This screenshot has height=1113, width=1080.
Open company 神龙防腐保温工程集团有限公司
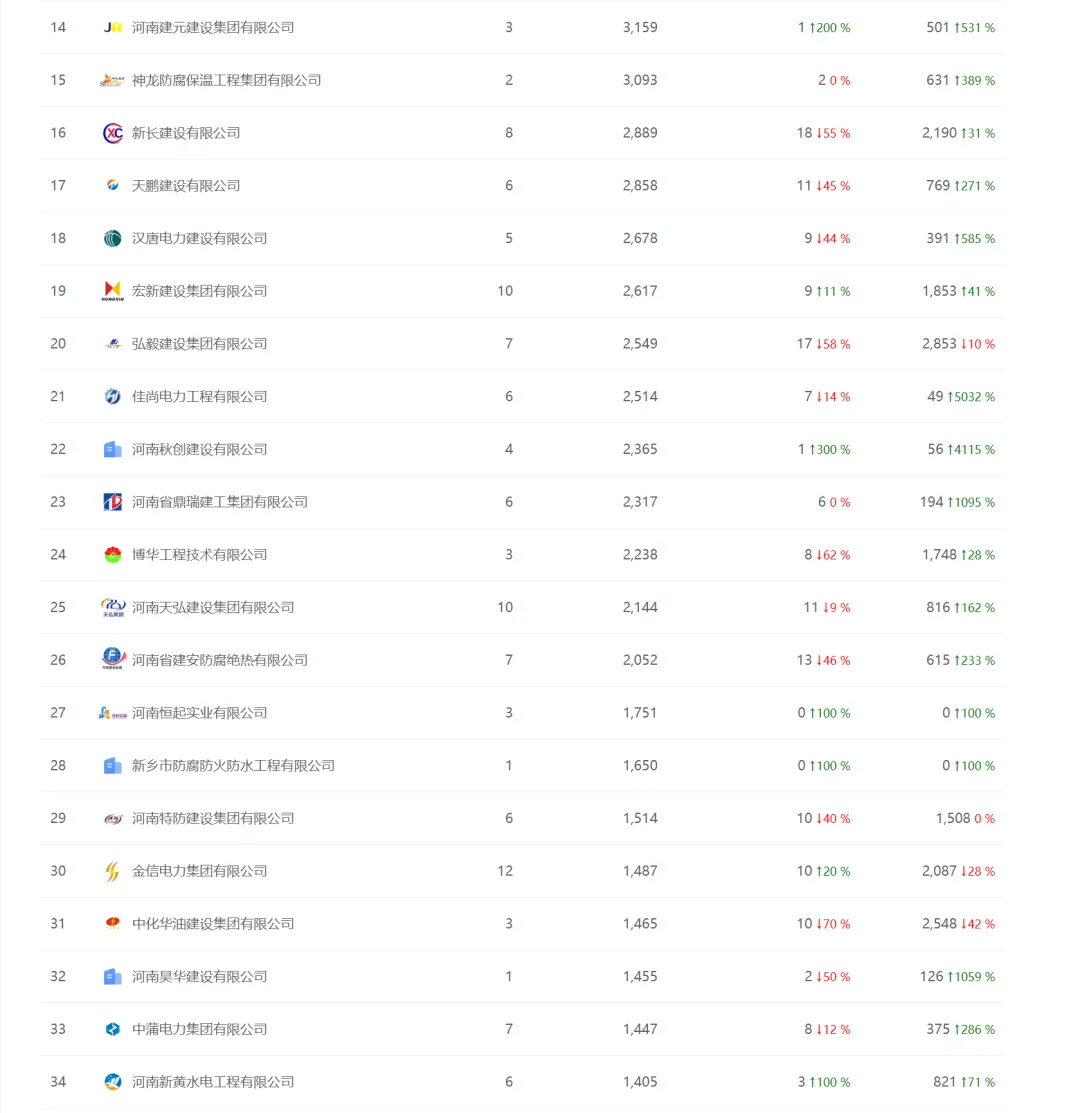pyautogui.click(x=226, y=80)
